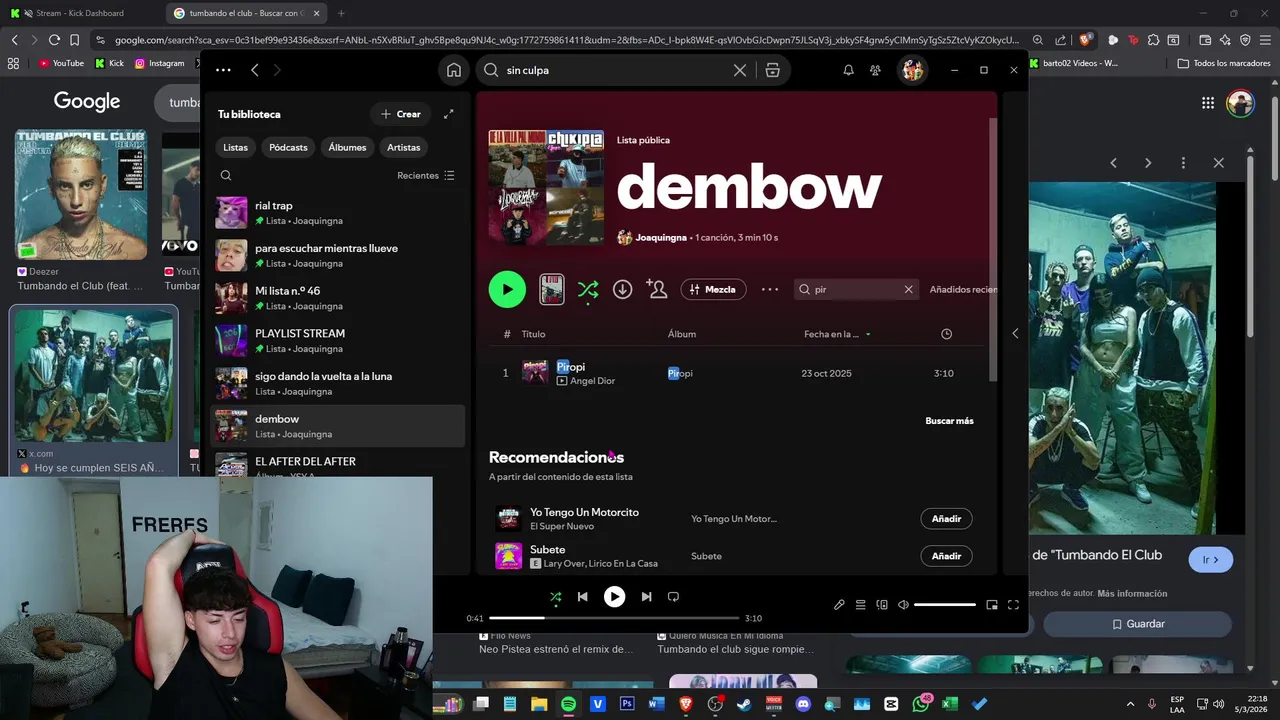Play the dembow playlist with green button
This screenshot has width=1280, height=720.
(x=507, y=289)
